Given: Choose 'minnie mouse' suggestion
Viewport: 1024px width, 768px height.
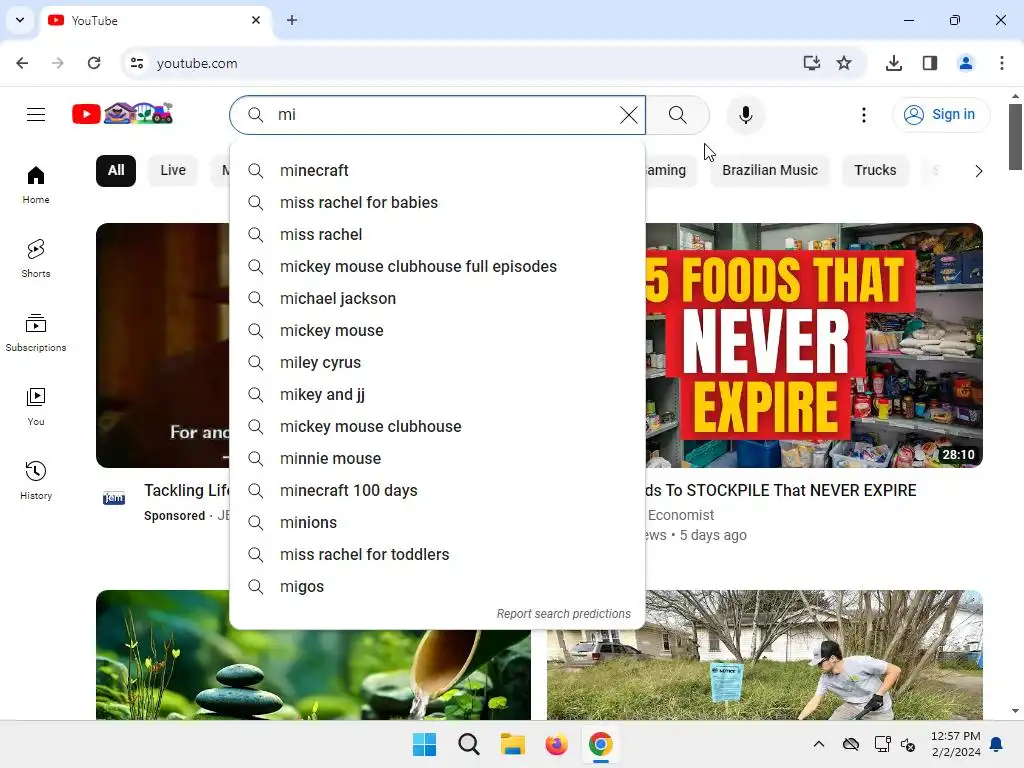Looking at the screenshot, I should pos(438,458).
